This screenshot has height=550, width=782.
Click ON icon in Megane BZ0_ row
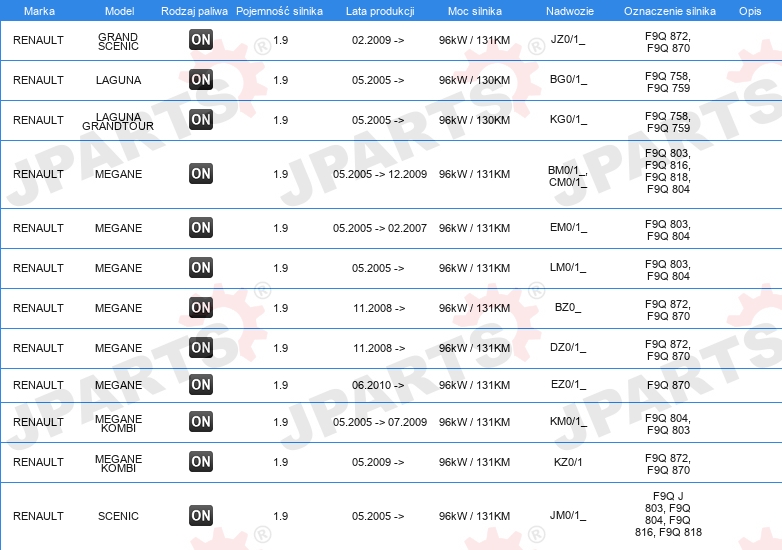tap(201, 308)
